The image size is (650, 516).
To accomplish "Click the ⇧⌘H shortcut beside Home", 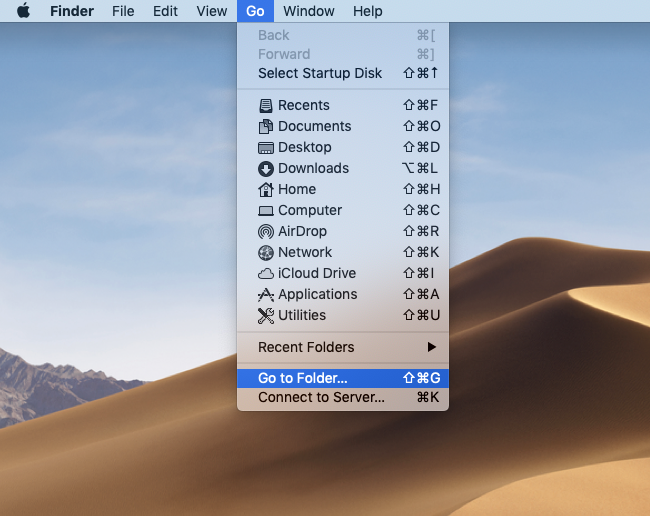I will click(422, 189).
